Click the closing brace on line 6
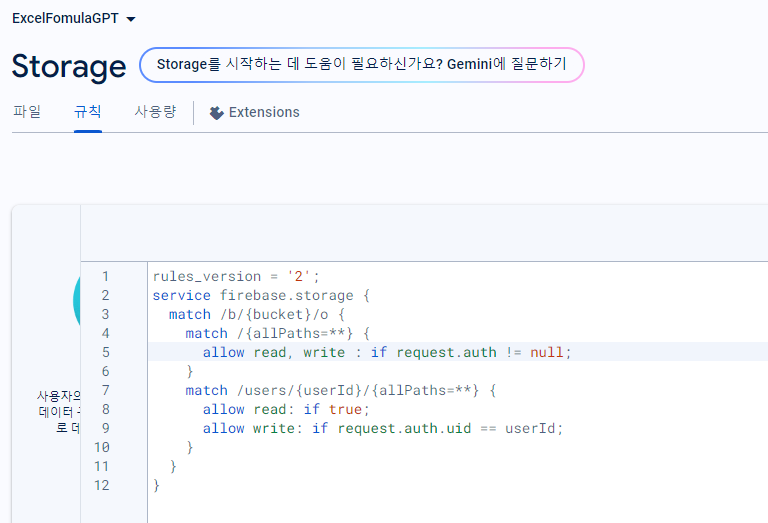The image size is (768, 523). (190, 371)
